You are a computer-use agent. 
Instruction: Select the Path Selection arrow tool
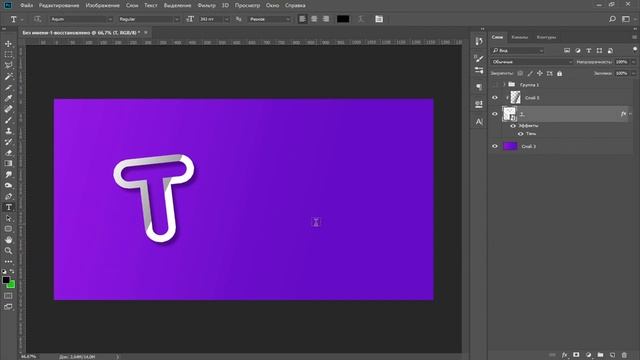(x=8, y=218)
